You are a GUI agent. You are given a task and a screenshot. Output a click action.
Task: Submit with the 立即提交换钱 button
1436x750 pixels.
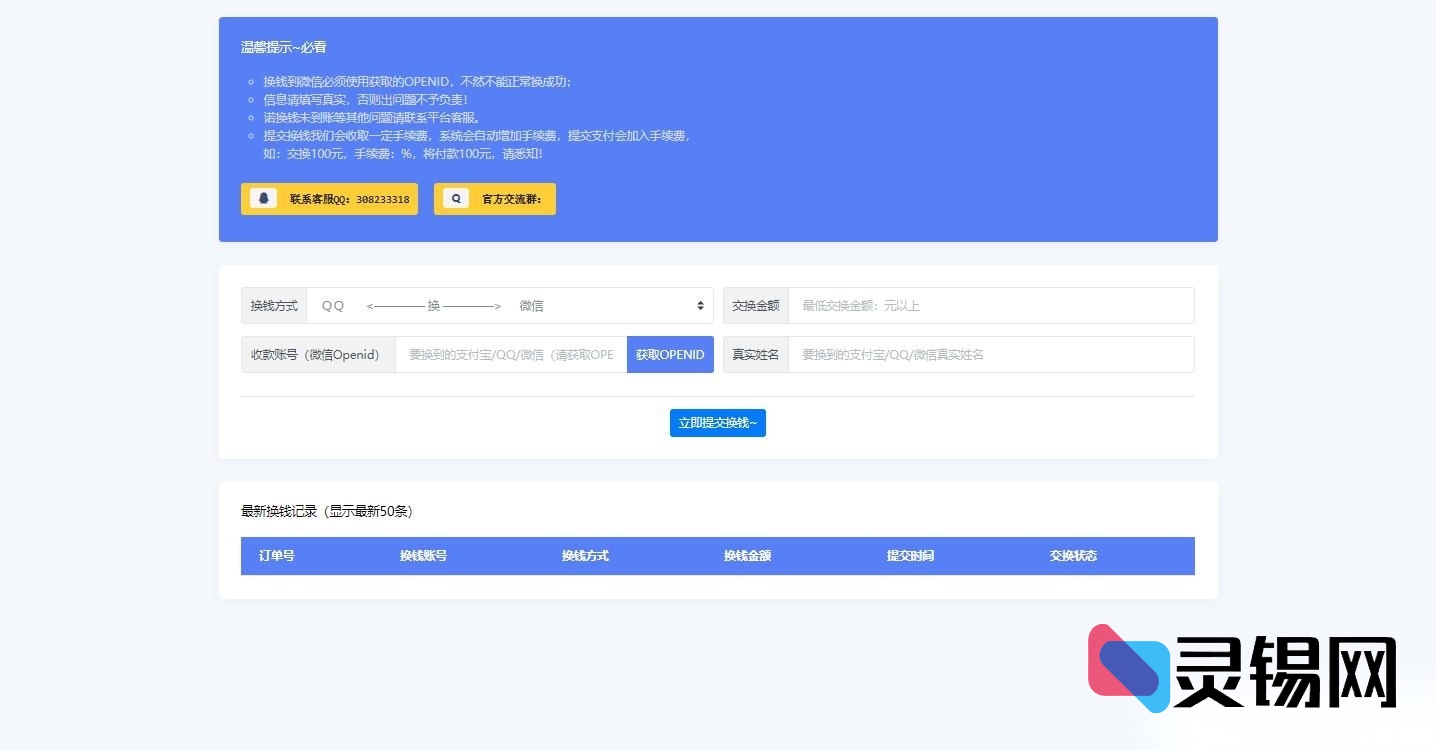[x=717, y=423]
